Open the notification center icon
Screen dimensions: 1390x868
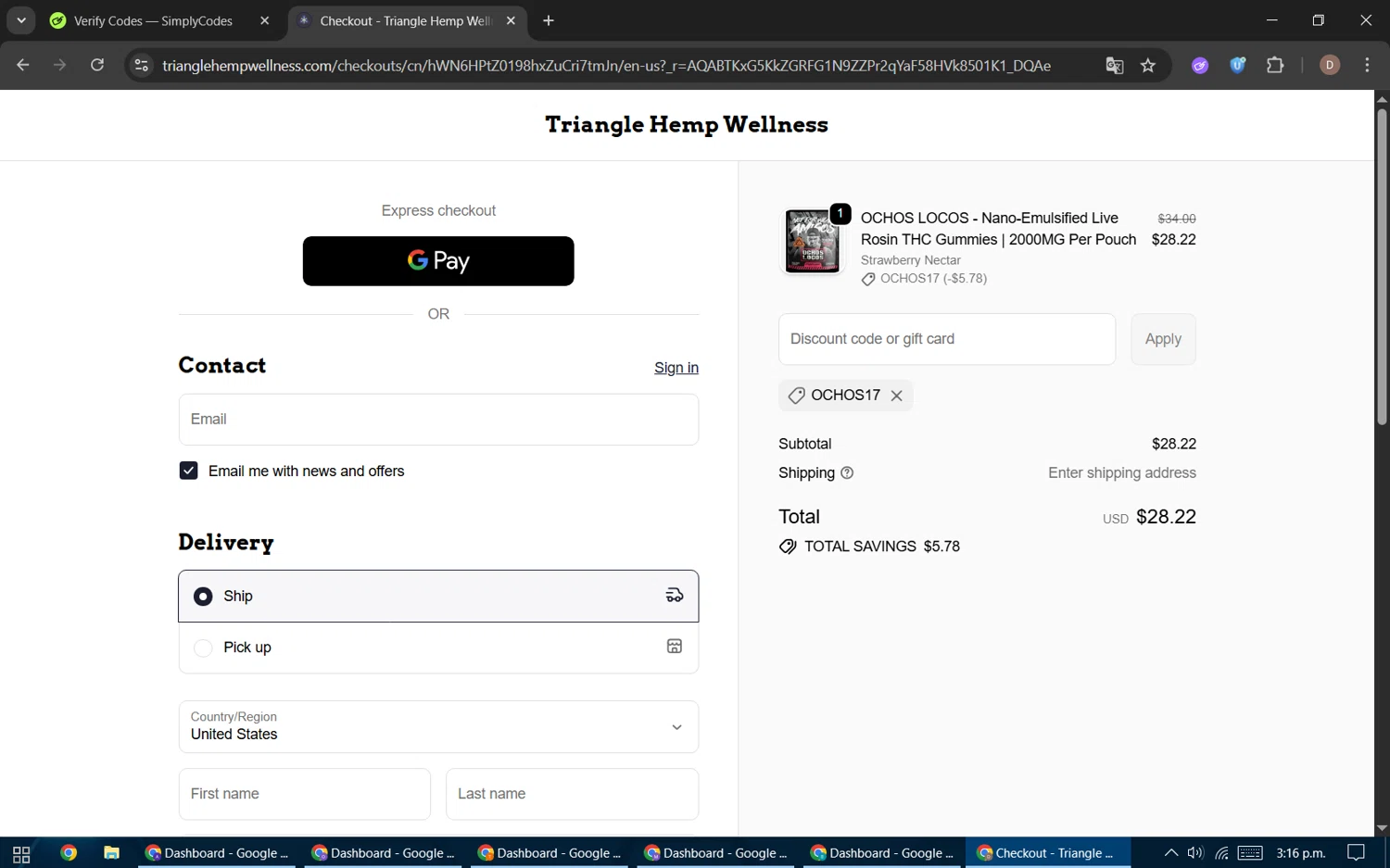[x=1356, y=853]
